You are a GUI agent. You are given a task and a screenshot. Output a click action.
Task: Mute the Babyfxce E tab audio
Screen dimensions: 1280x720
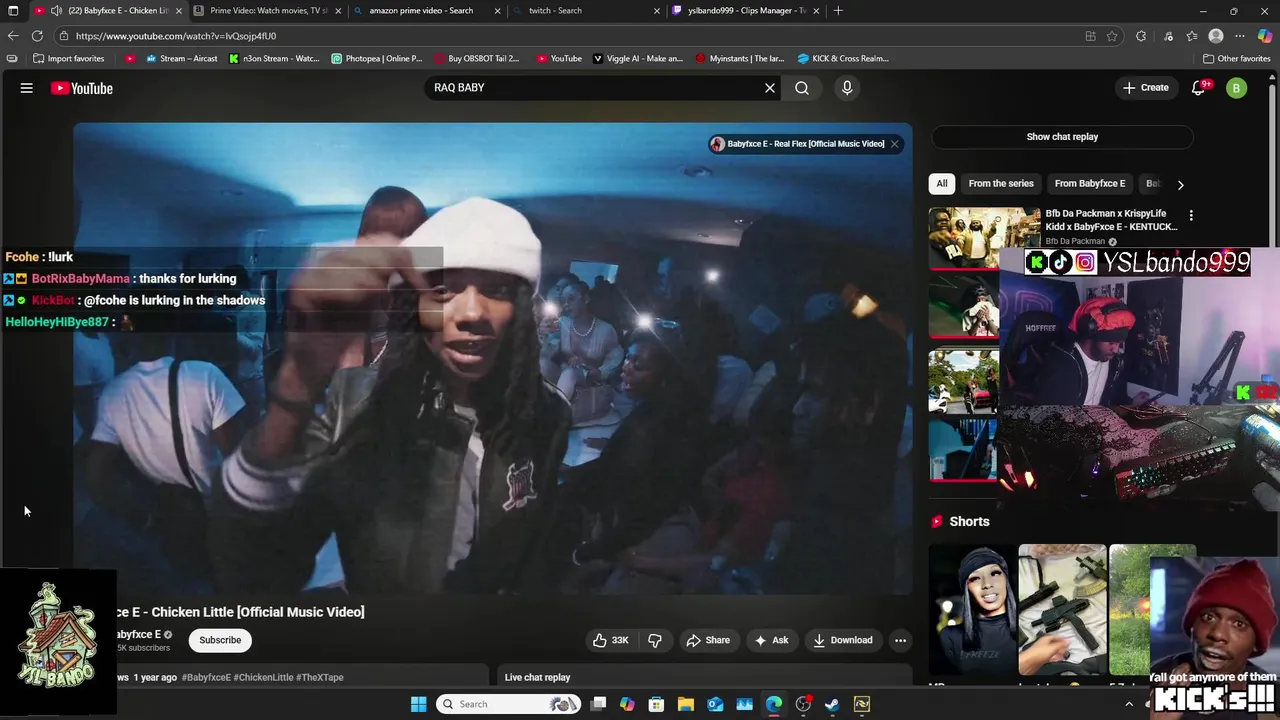[x=56, y=11]
